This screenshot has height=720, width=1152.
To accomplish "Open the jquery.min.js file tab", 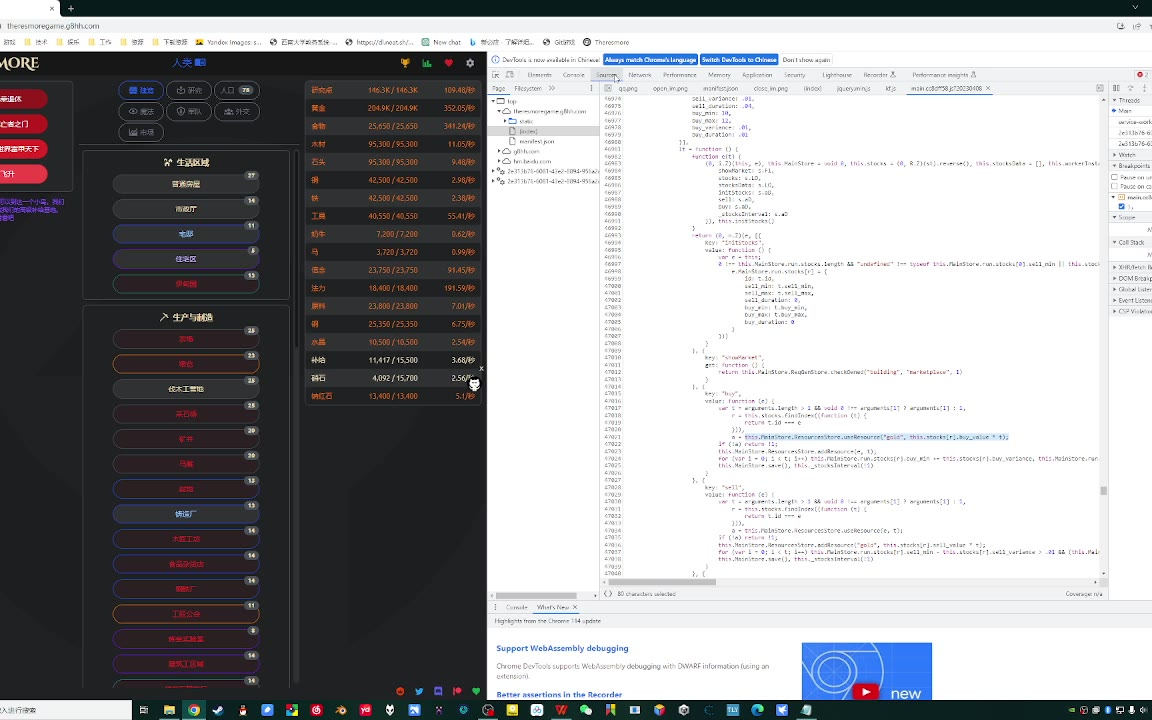I will (x=853, y=88).
